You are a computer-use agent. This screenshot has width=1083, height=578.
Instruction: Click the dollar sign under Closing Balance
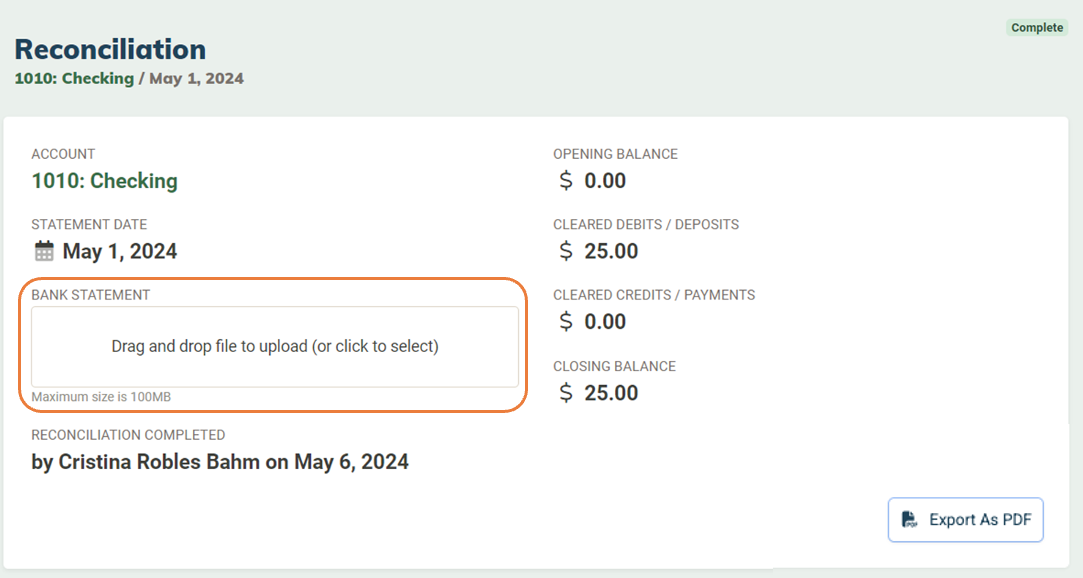[566, 393]
